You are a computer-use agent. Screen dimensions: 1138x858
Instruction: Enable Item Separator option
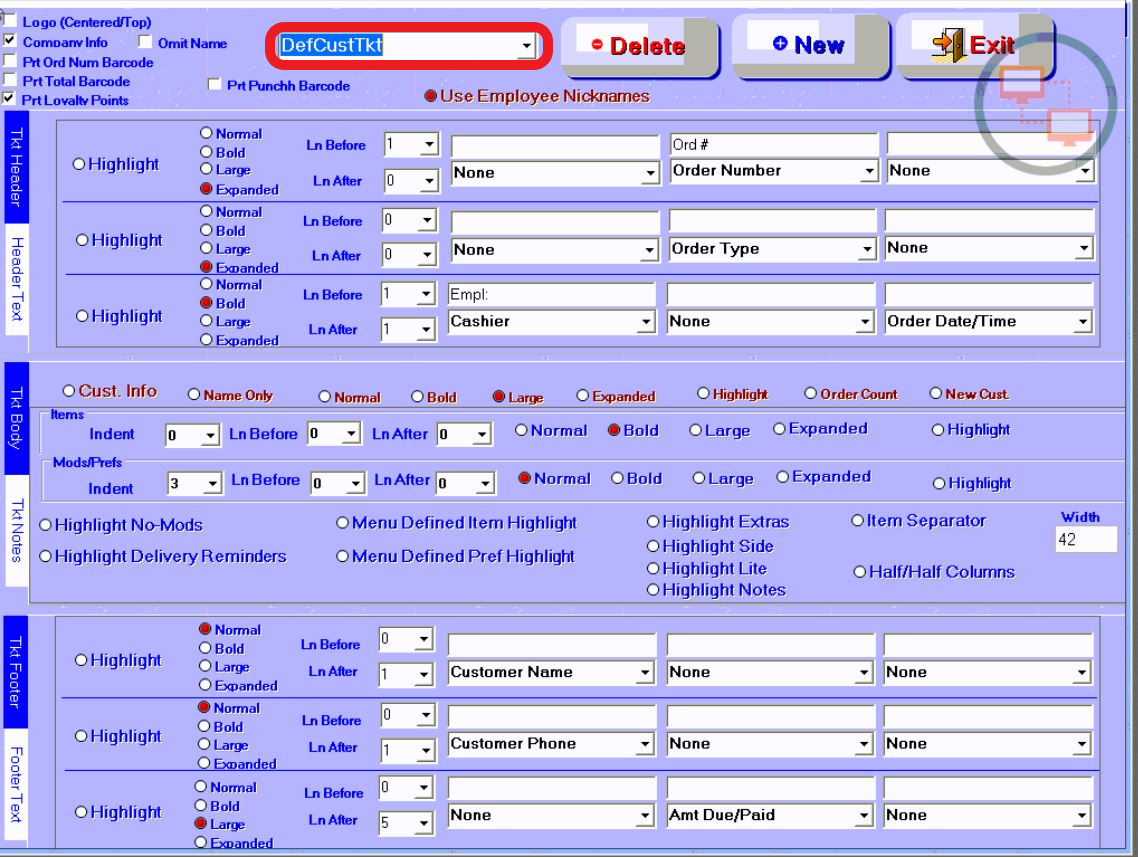[858, 520]
